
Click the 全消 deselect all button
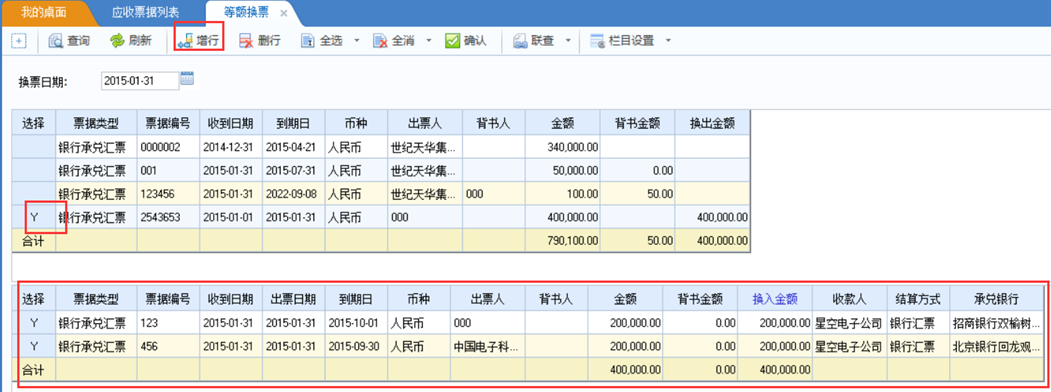(x=394, y=41)
